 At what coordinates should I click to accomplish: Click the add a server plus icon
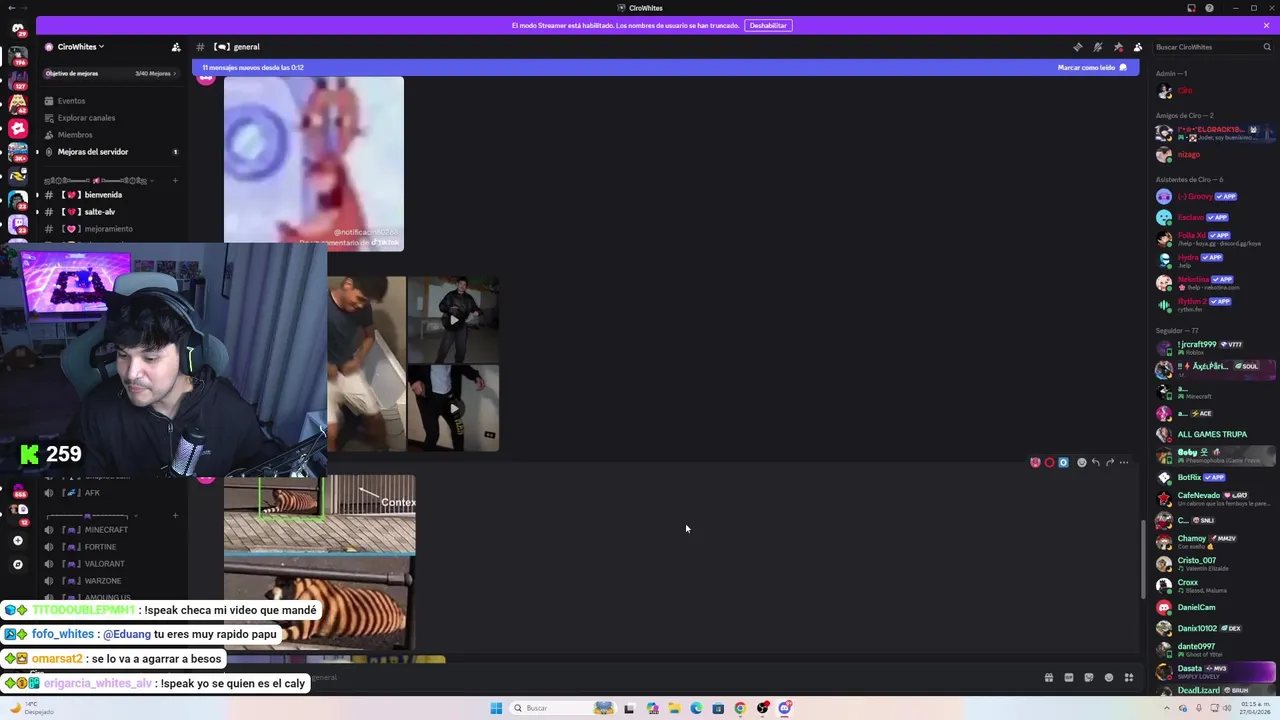17,541
